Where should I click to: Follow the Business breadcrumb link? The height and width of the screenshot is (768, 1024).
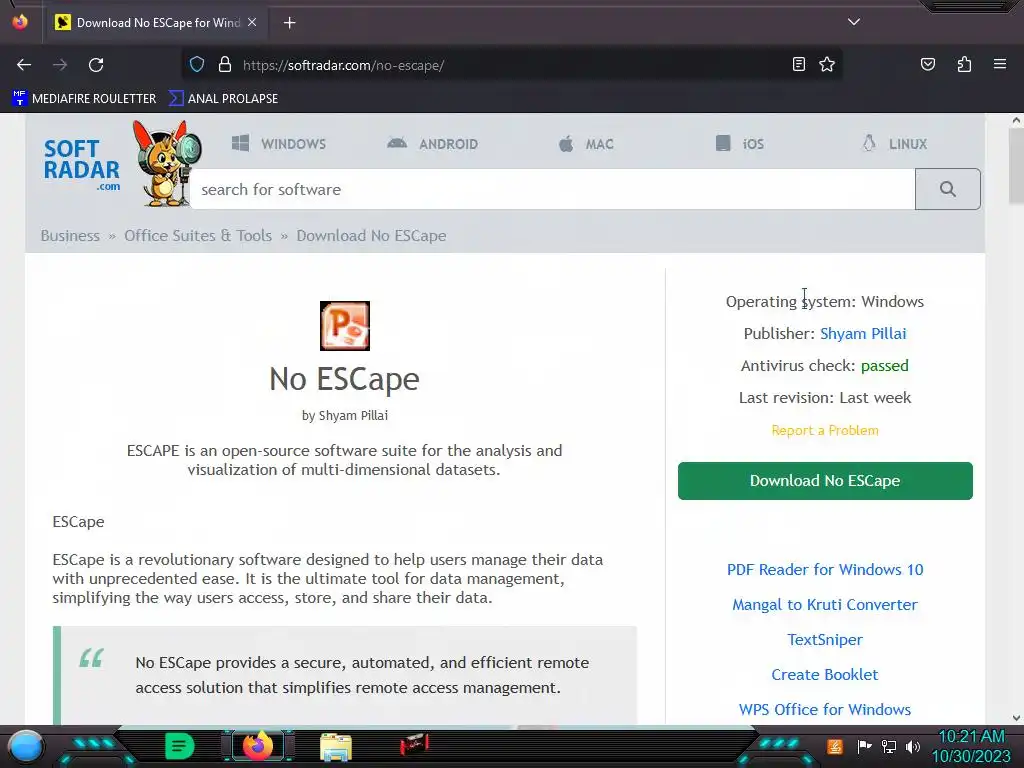click(x=70, y=236)
